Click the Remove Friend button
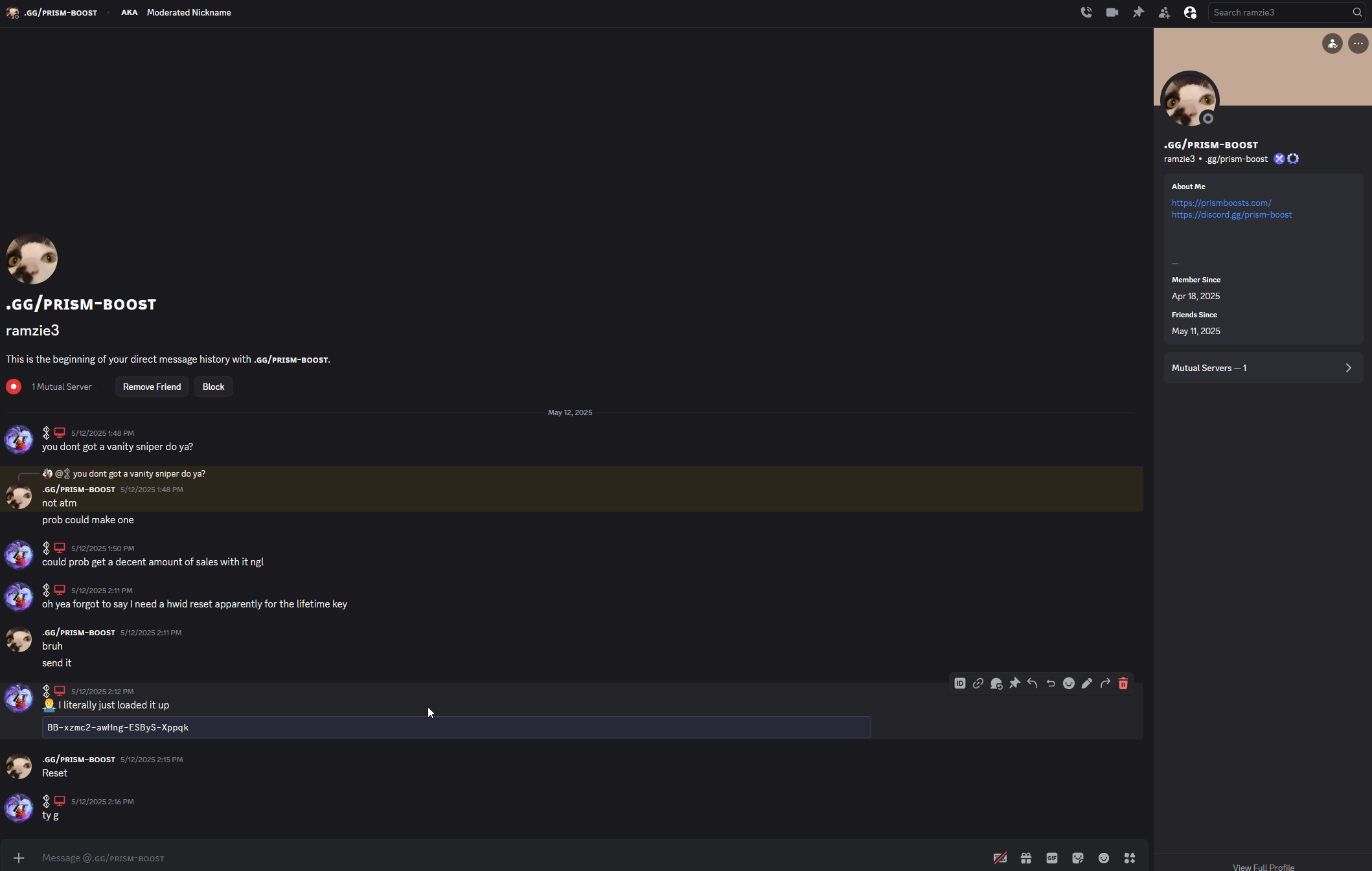Image resolution: width=1372 pixels, height=871 pixels. pyautogui.click(x=152, y=387)
